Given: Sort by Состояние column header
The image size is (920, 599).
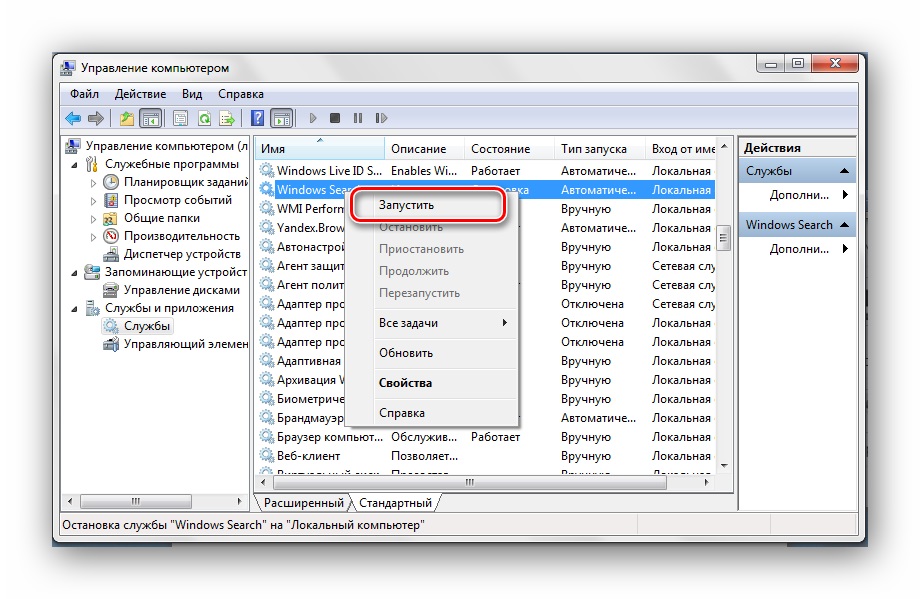Looking at the screenshot, I should point(509,149).
